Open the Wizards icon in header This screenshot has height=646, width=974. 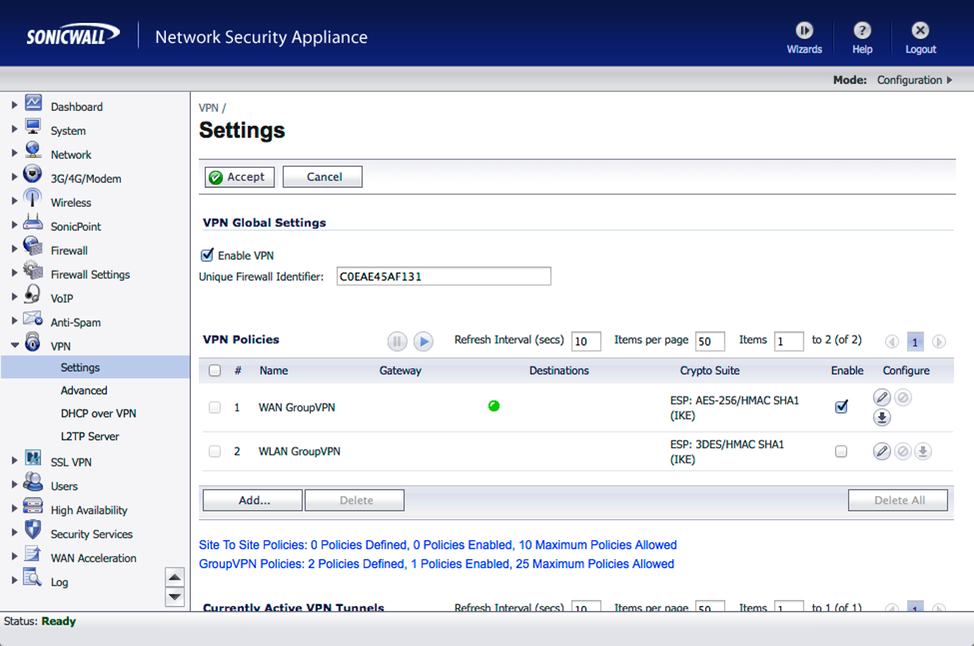[804, 30]
